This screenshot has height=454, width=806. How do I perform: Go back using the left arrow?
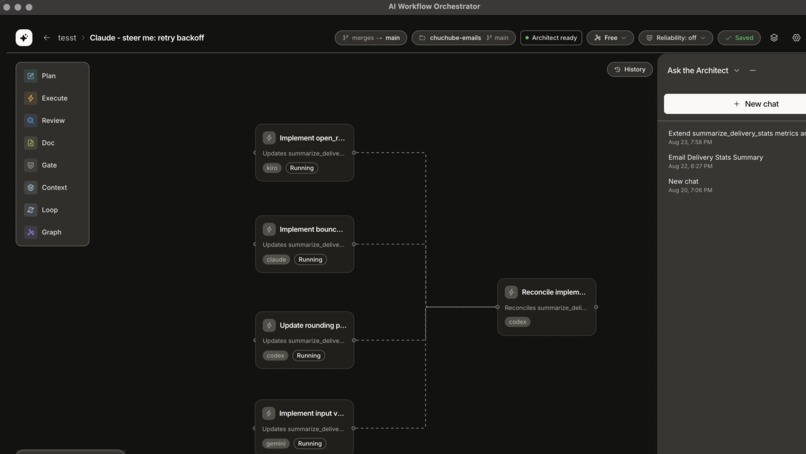click(47, 38)
